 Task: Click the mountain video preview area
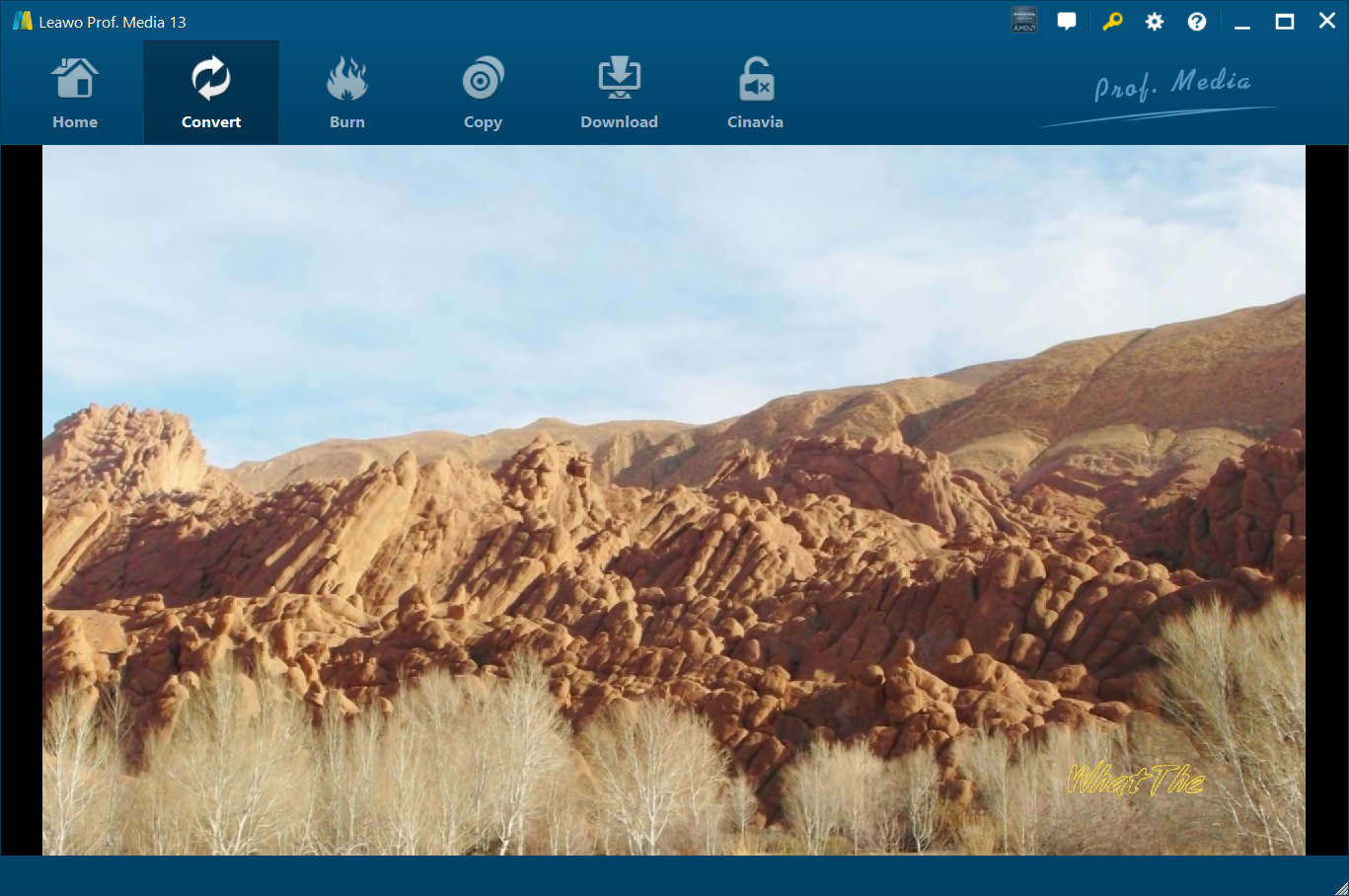(673, 499)
